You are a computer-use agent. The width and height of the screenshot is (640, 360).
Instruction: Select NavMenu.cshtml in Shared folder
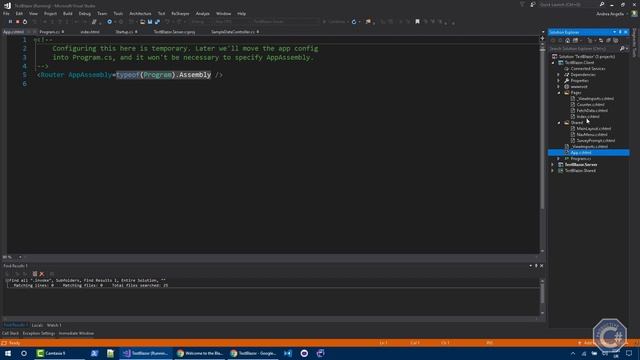tap(592, 135)
